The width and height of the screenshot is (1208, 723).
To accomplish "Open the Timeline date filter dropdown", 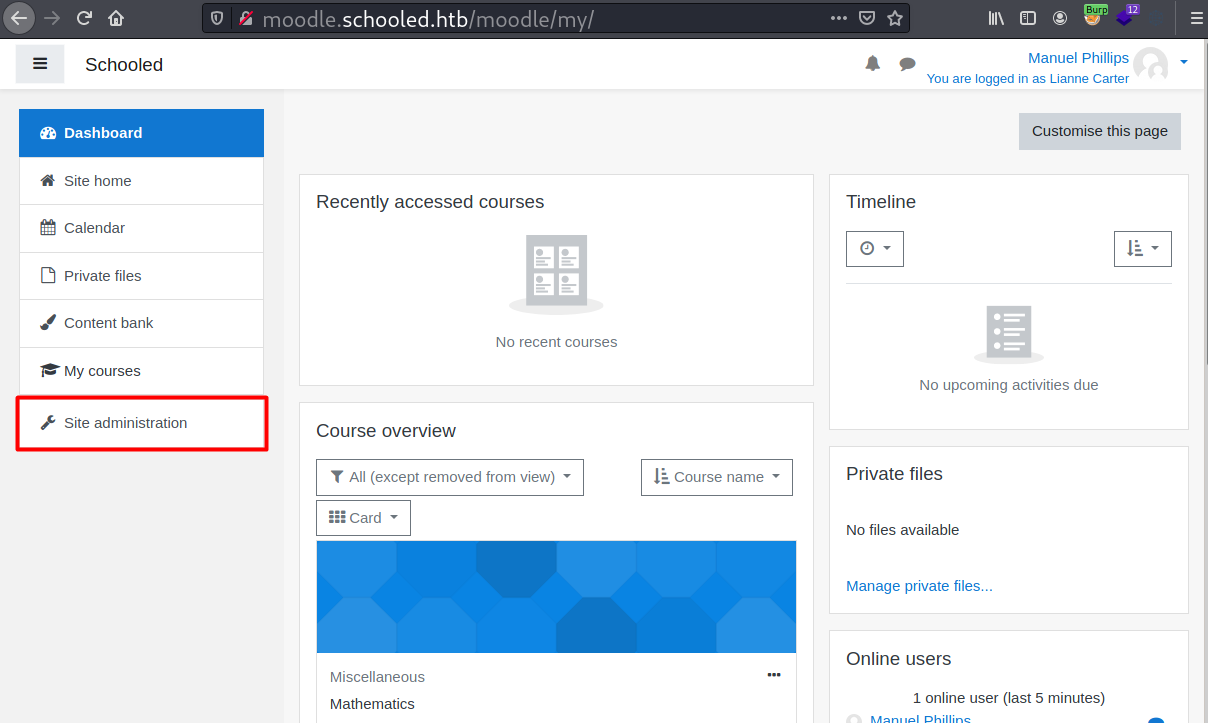I will (874, 249).
